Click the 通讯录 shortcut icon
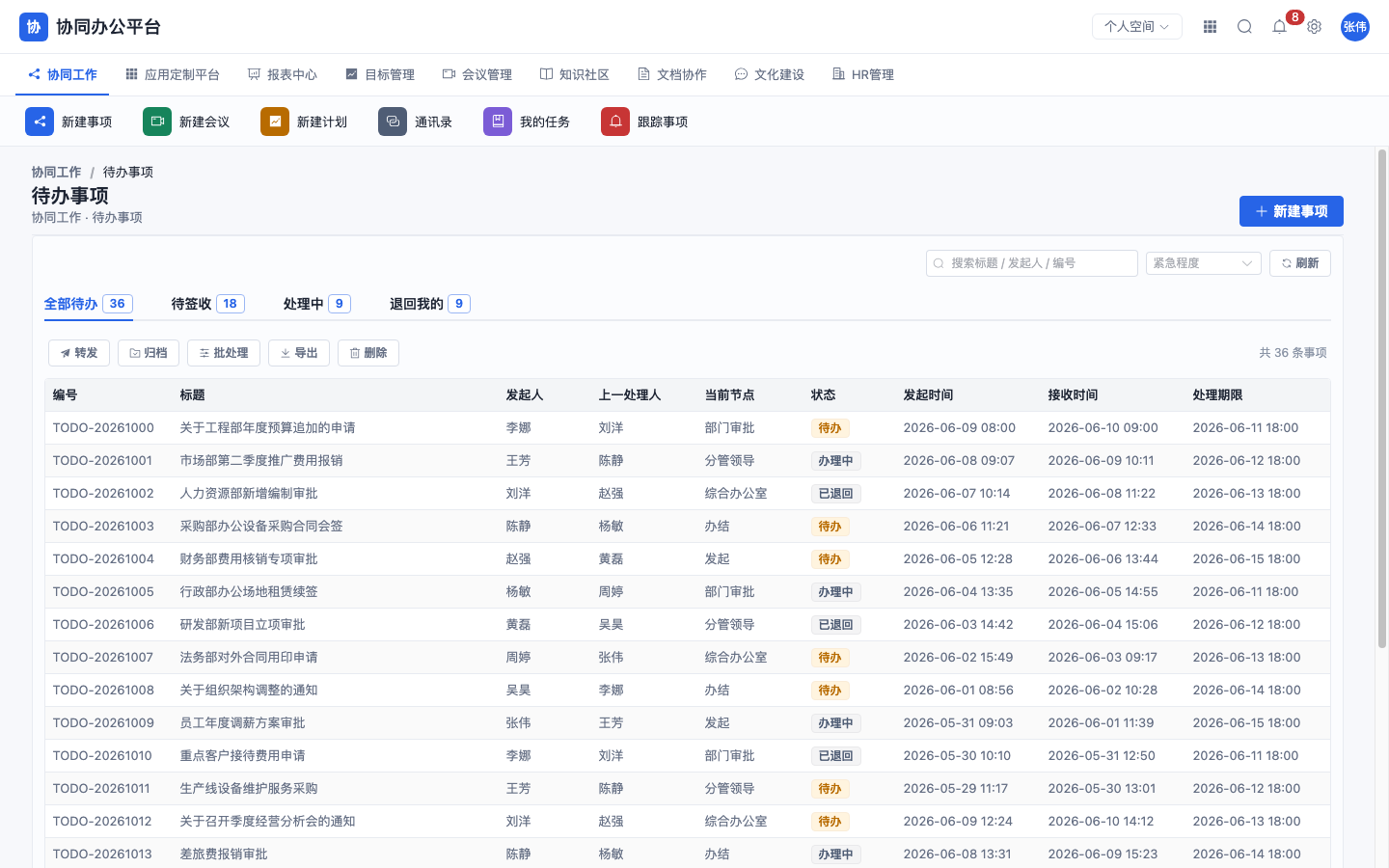Viewport: 1389px width, 868px height. tap(393, 122)
